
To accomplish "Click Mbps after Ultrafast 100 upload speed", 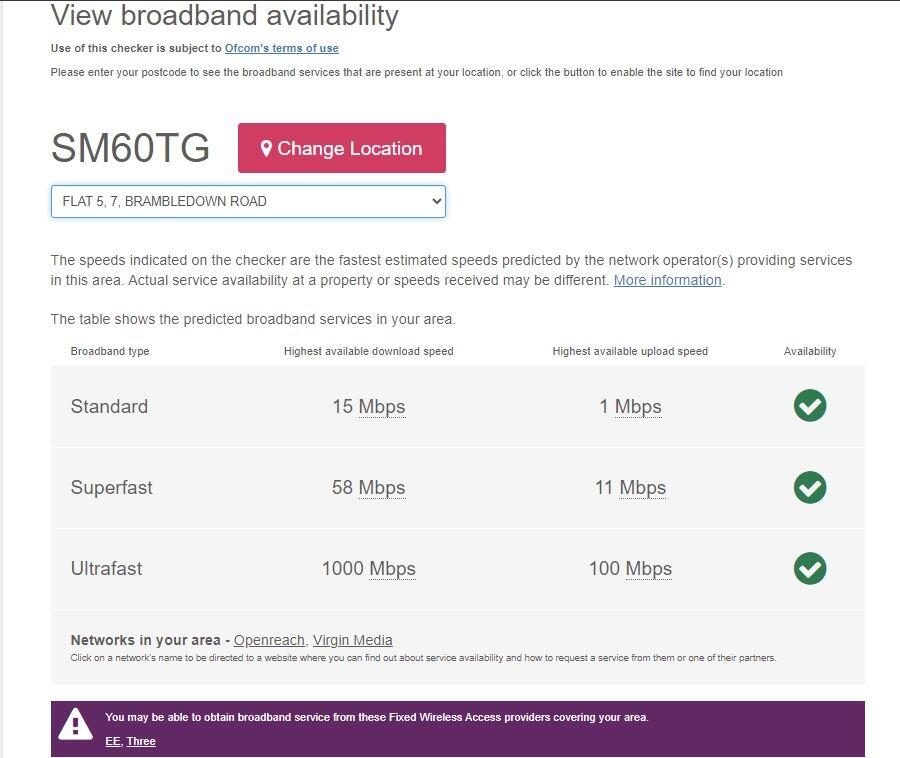I will pyautogui.click(x=649, y=569).
